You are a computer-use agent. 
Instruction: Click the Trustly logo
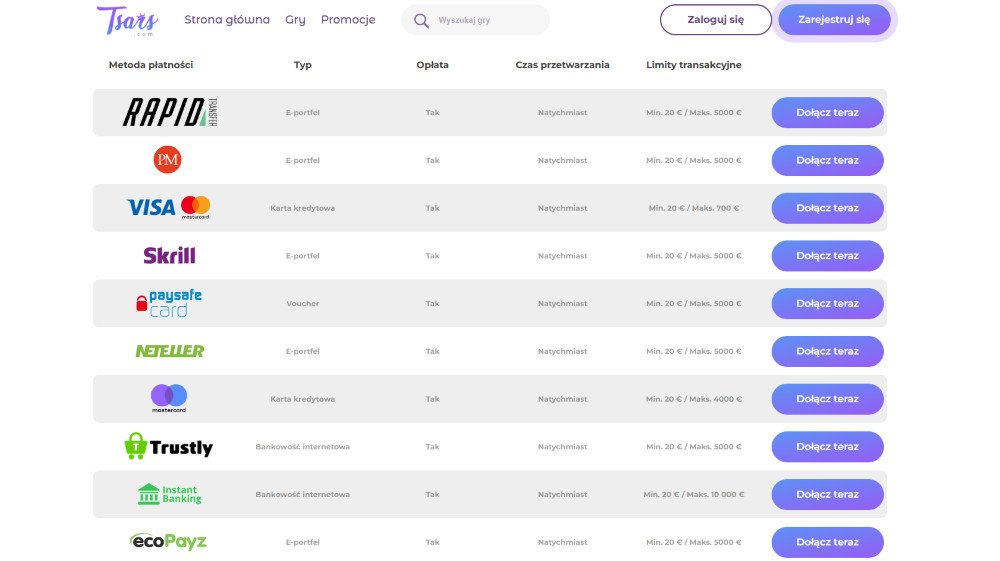pos(168,447)
